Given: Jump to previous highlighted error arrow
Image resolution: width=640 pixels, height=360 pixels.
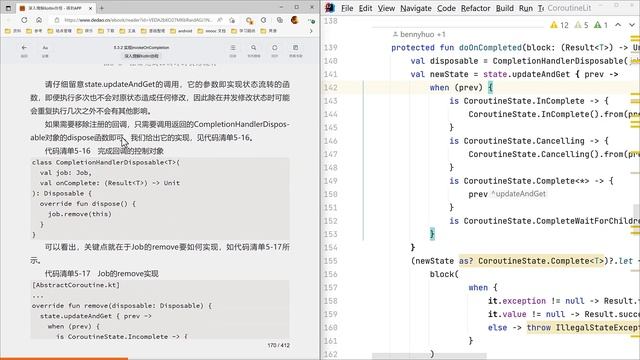Looking at the screenshot, I should pos(618,25).
